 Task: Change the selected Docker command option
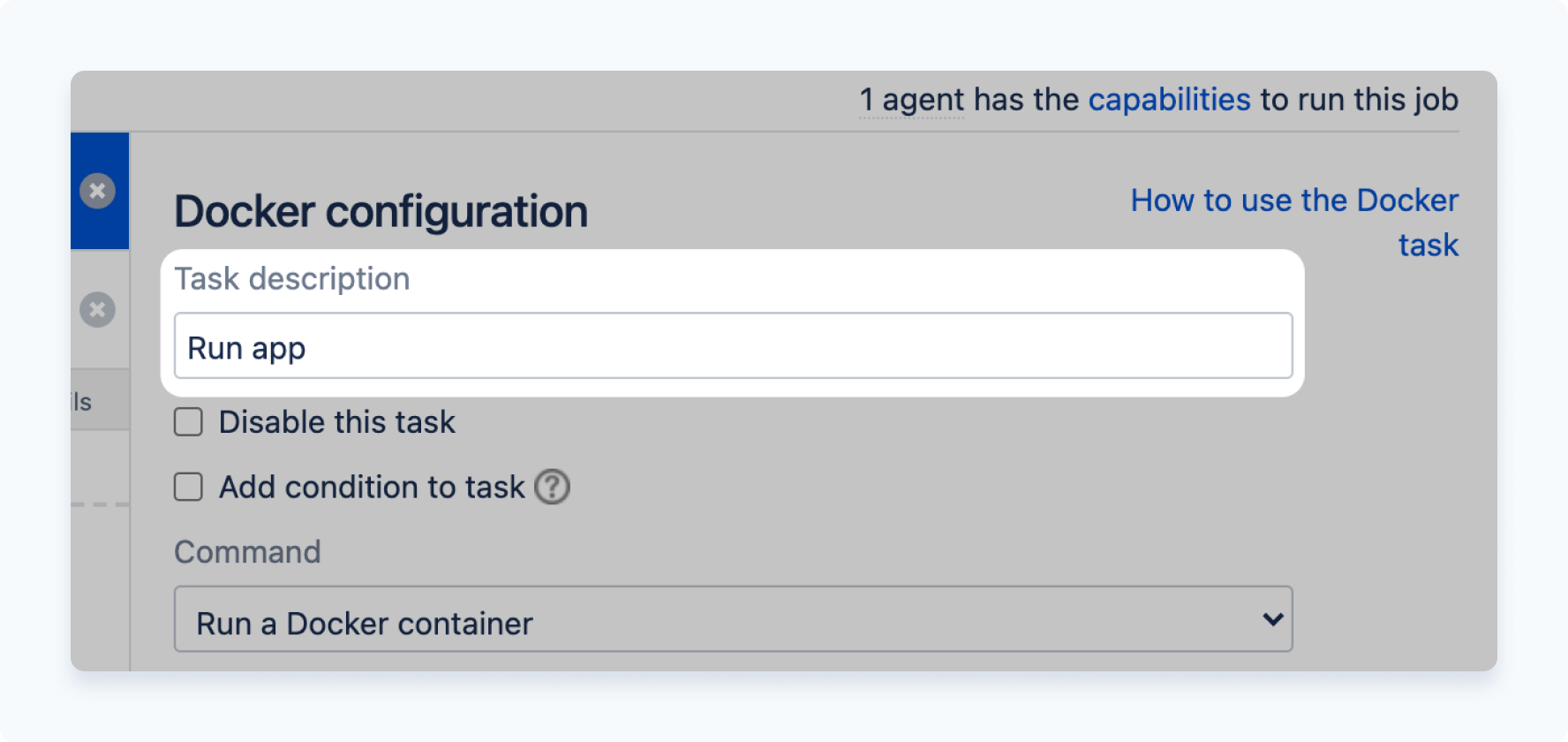point(733,619)
